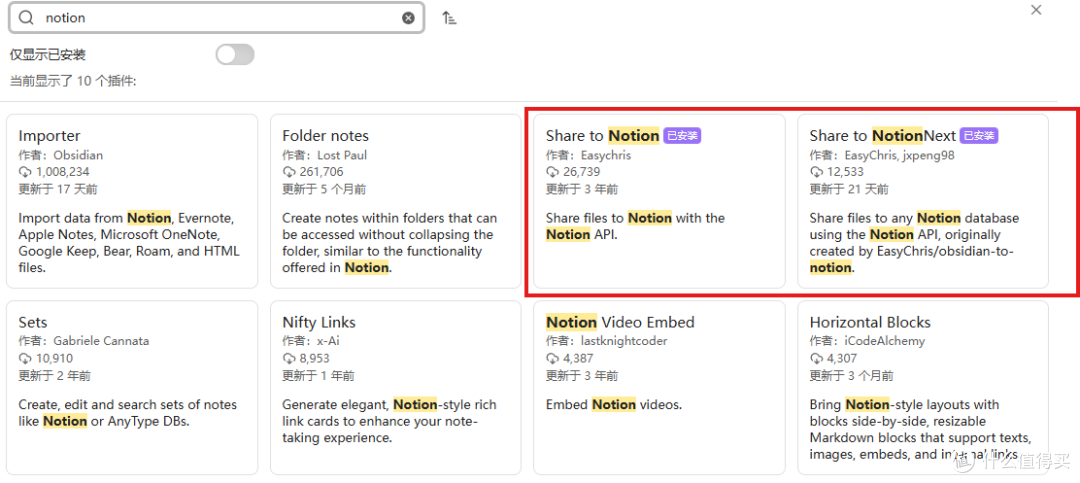Open the sort order options icon

pyautogui.click(x=449, y=18)
